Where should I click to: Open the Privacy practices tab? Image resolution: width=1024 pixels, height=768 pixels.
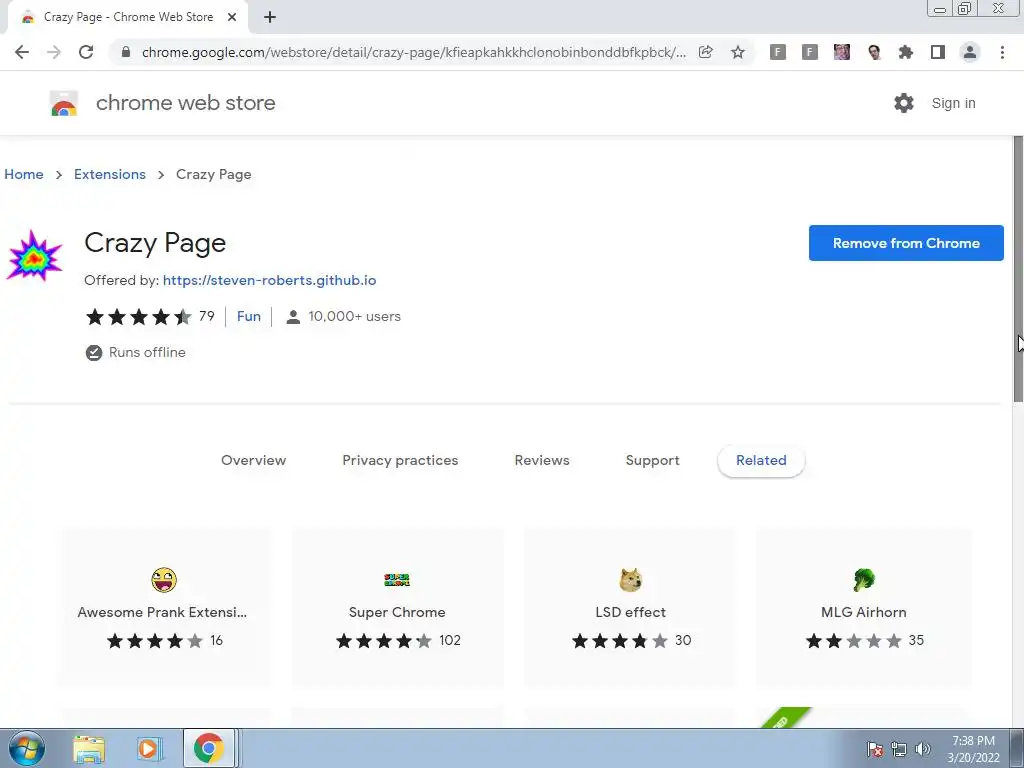pyautogui.click(x=400, y=460)
